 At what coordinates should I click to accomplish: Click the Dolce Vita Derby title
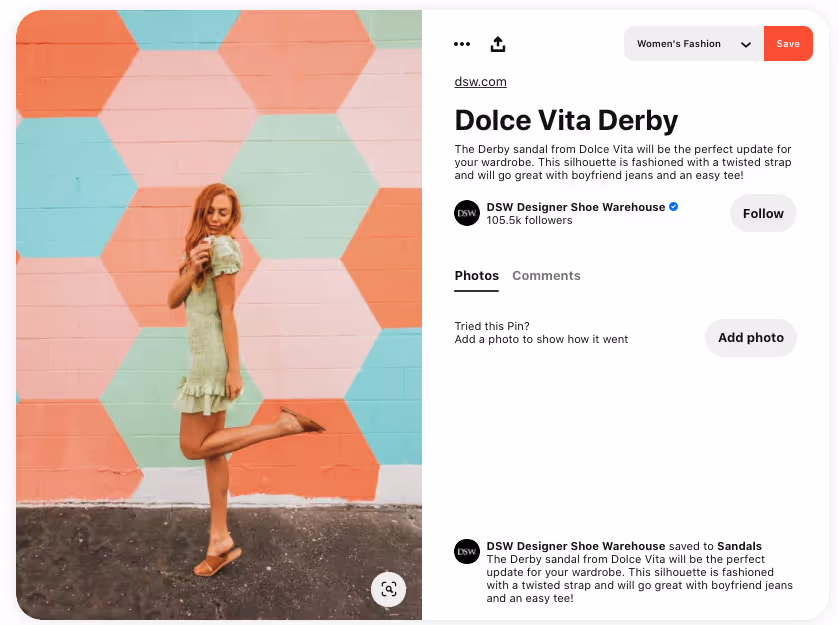click(566, 120)
